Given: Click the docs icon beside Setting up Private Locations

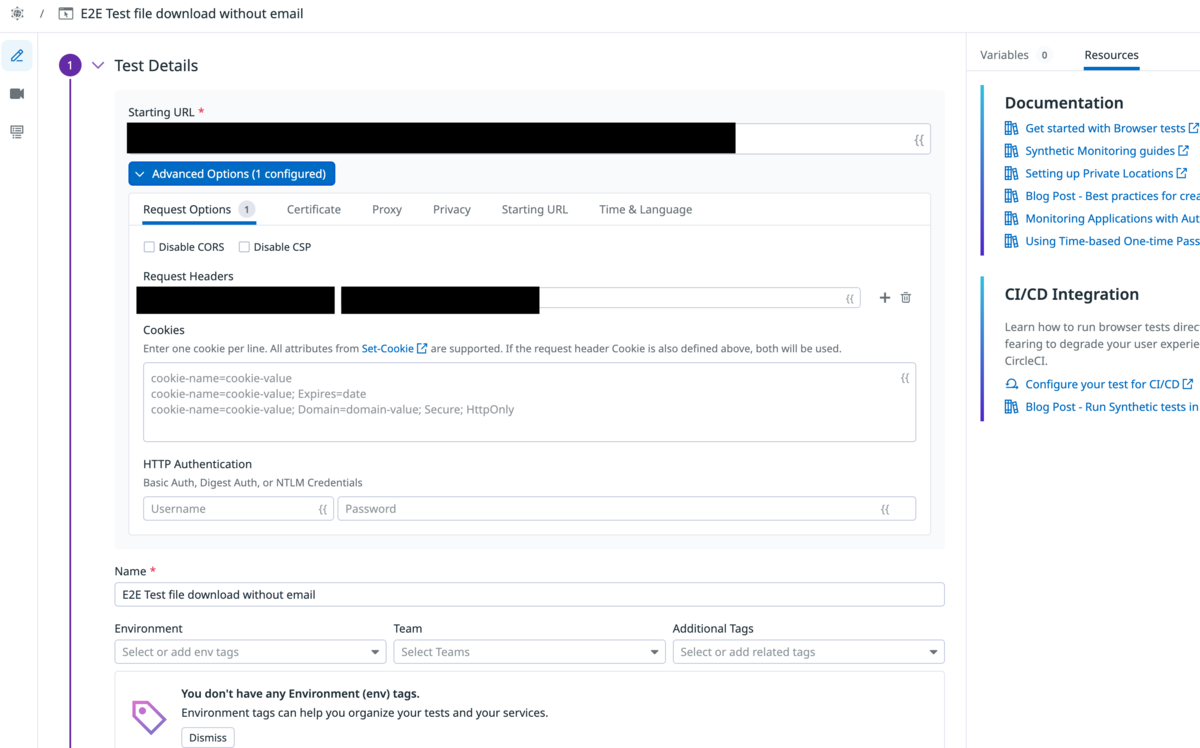Looking at the screenshot, I should point(1012,173).
